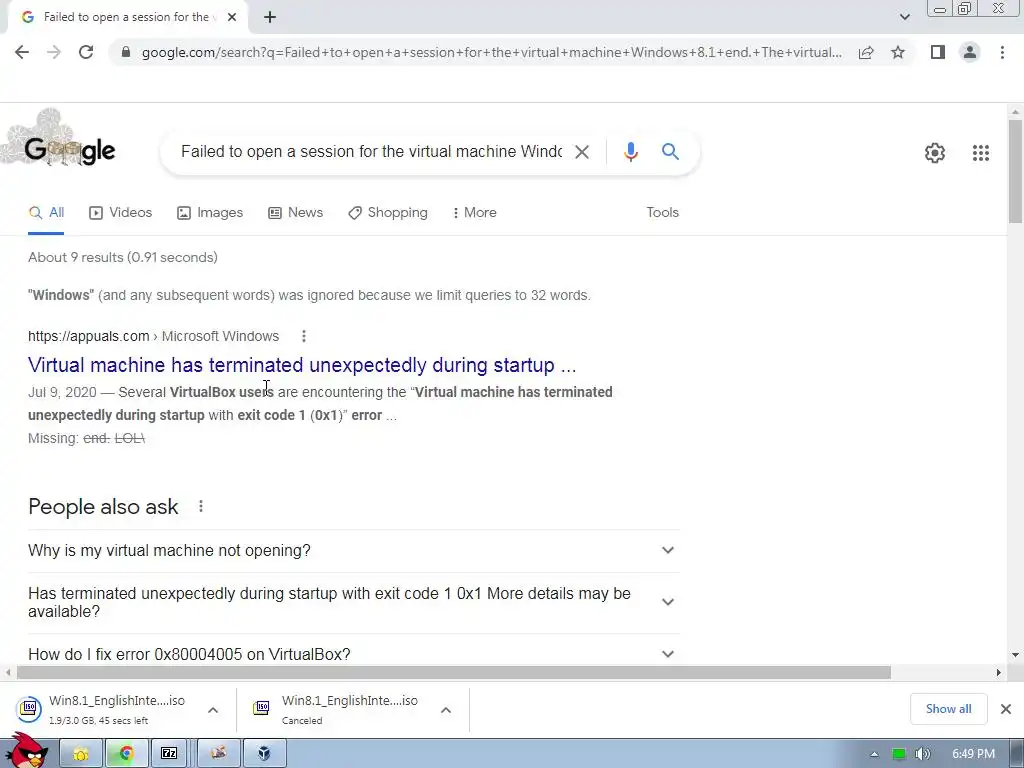Screen dimensions: 1024x768
Task: Open Google settings gear icon
Action: tap(935, 153)
